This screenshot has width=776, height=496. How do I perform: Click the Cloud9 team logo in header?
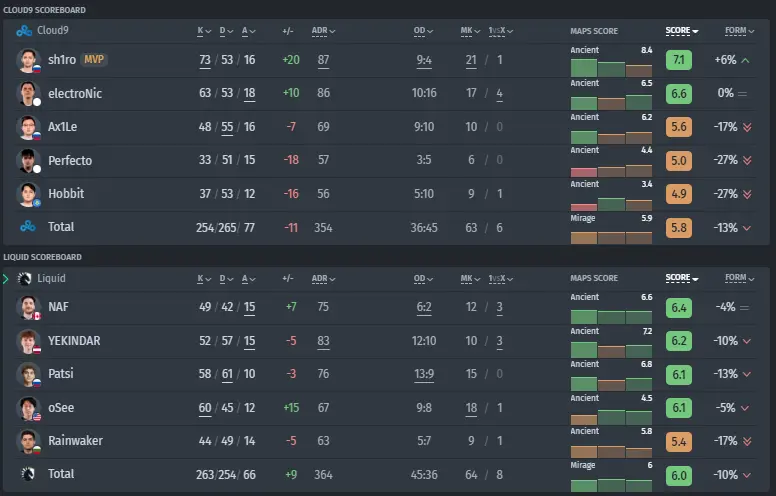point(24,31)
